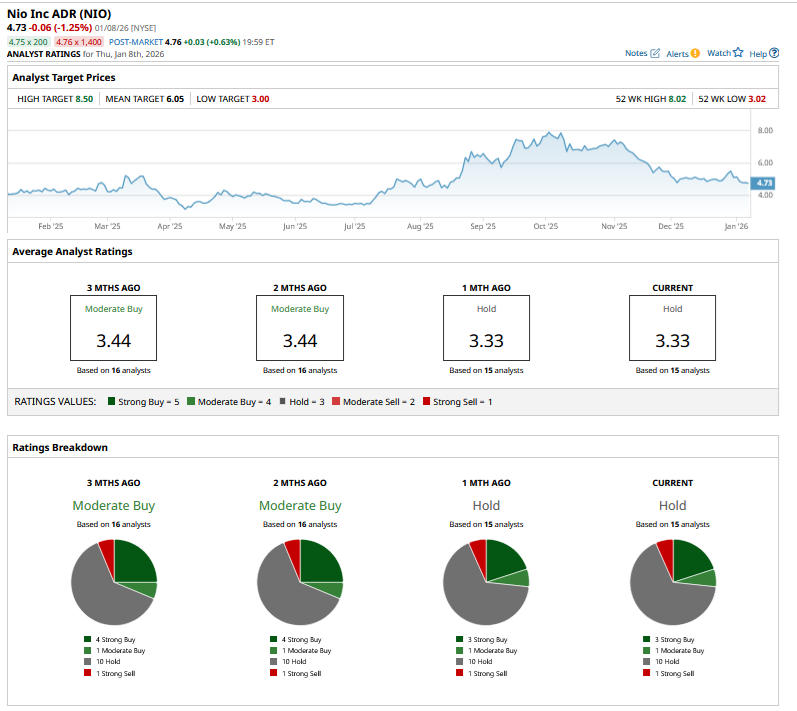
Task: Click the Help question mark icon
Action: pos(774,53)
